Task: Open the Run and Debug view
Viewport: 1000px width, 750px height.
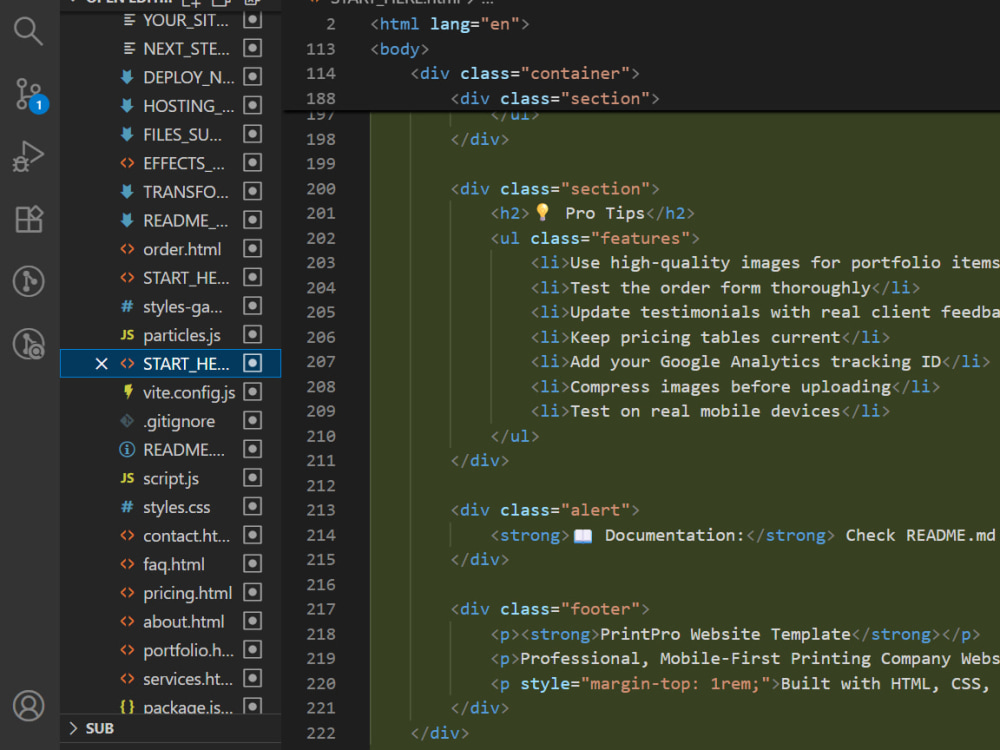Action: pyautogui.click(x=29, y=156)
